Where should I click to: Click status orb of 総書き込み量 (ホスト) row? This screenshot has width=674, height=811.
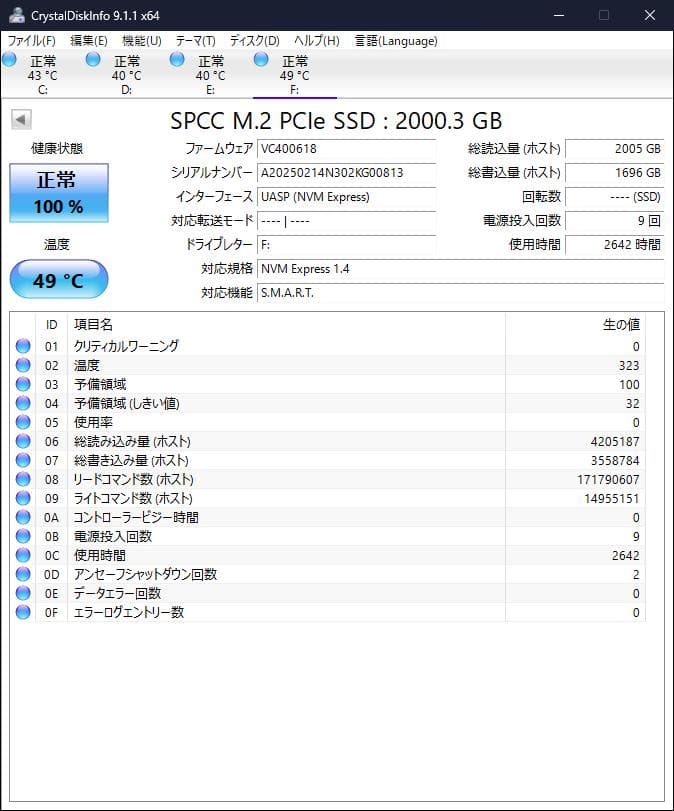23,460
